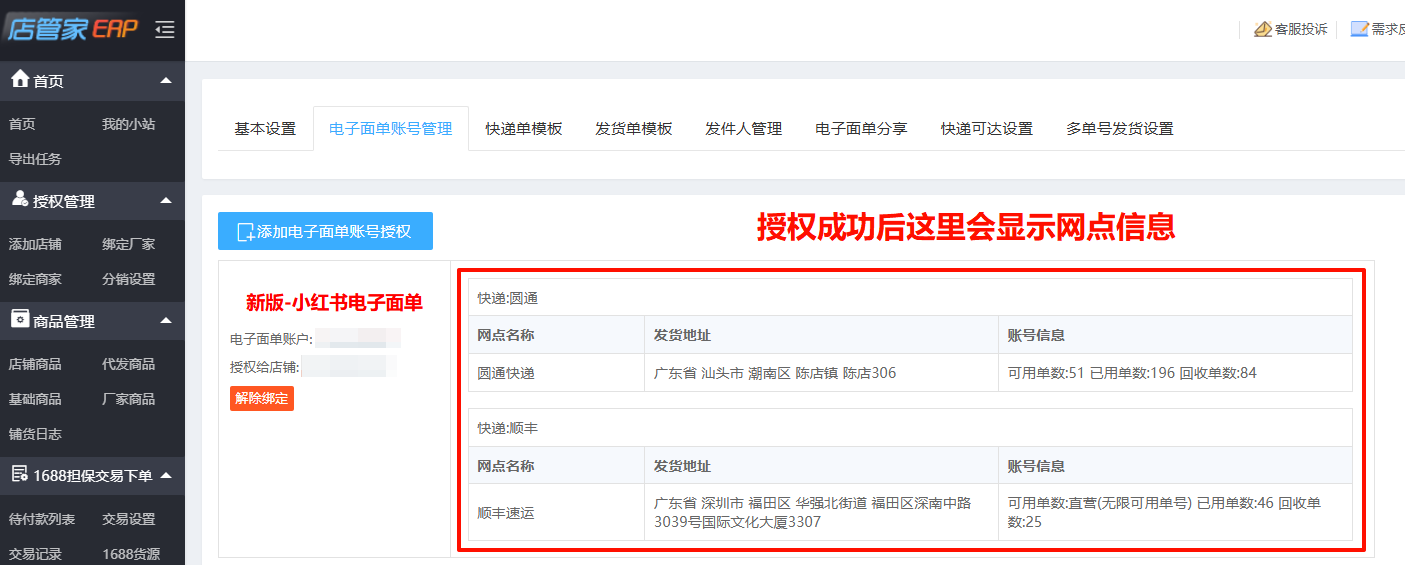Click the 店管家ERP logo
This screenshot has height=565, width=1405.
pos(72,29)
